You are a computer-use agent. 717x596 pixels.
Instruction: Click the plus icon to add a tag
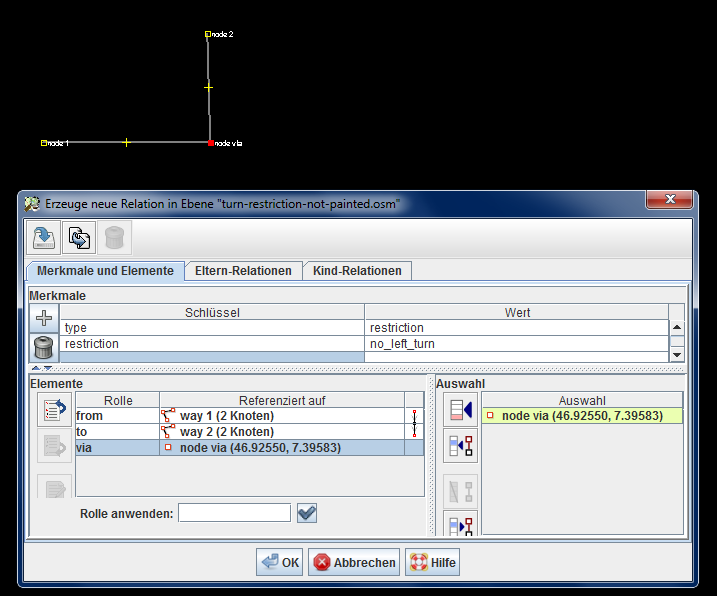[x=44, y=318]
